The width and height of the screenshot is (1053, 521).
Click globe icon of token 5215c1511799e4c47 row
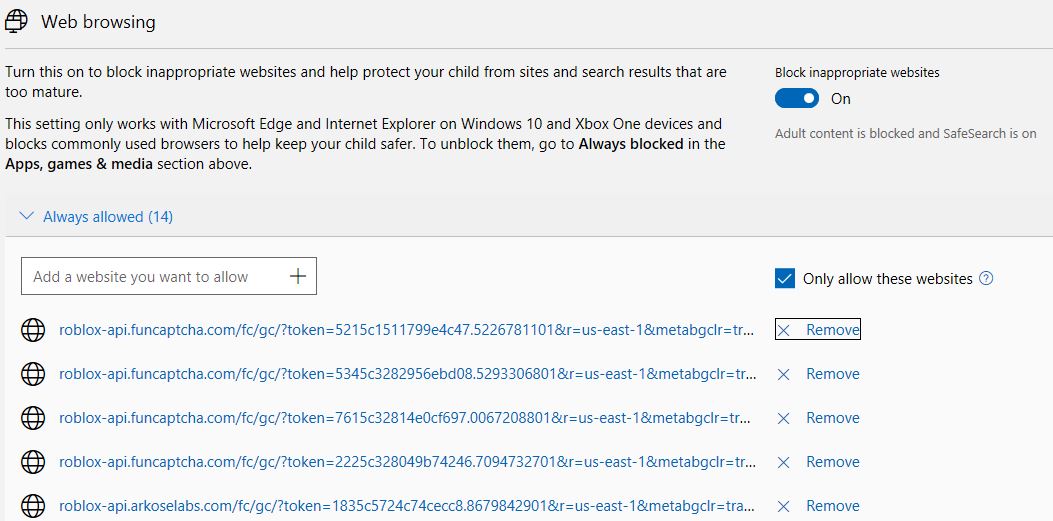pos(33,330)
